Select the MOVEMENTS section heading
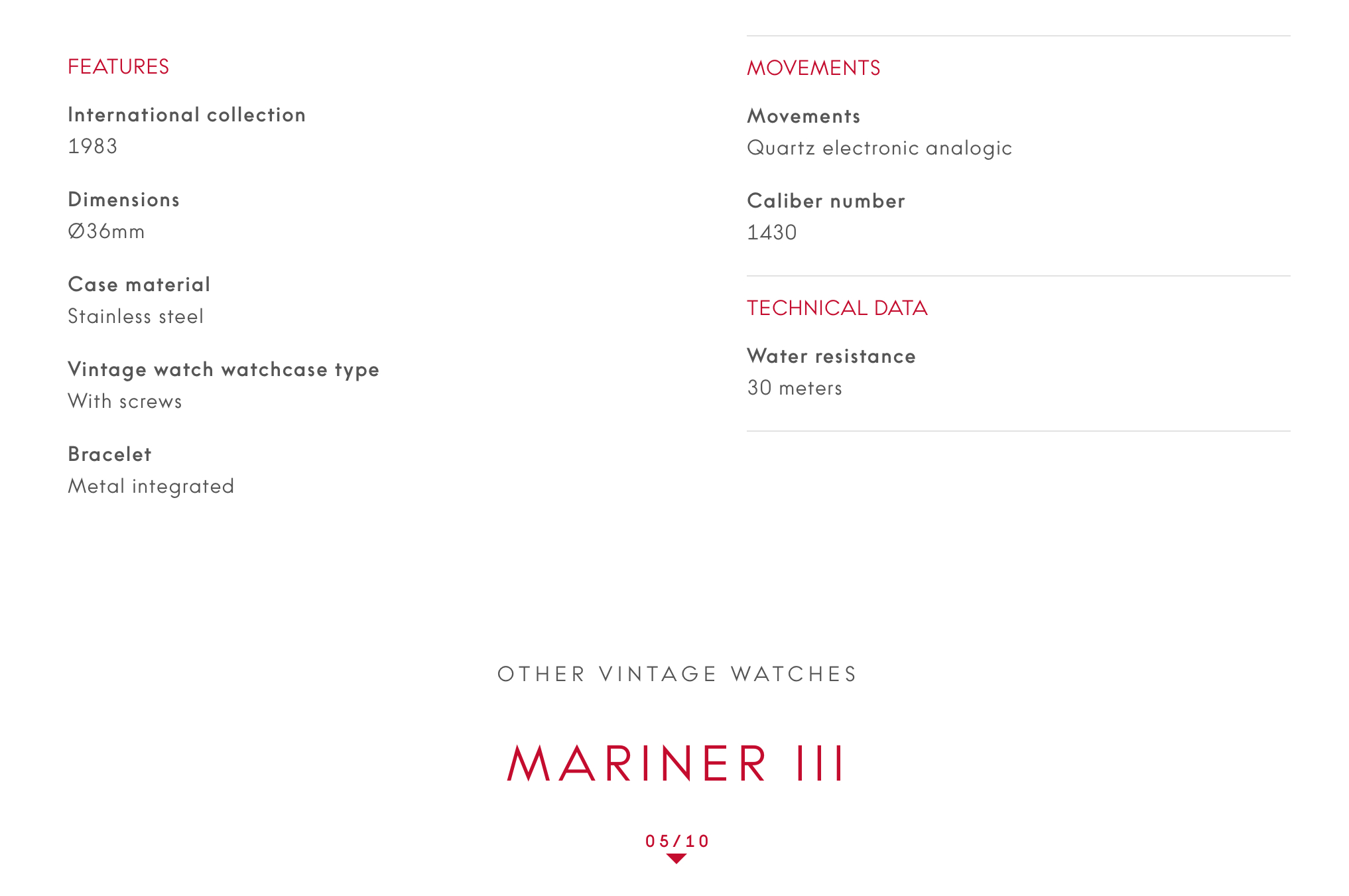 [x=813, y=68]
